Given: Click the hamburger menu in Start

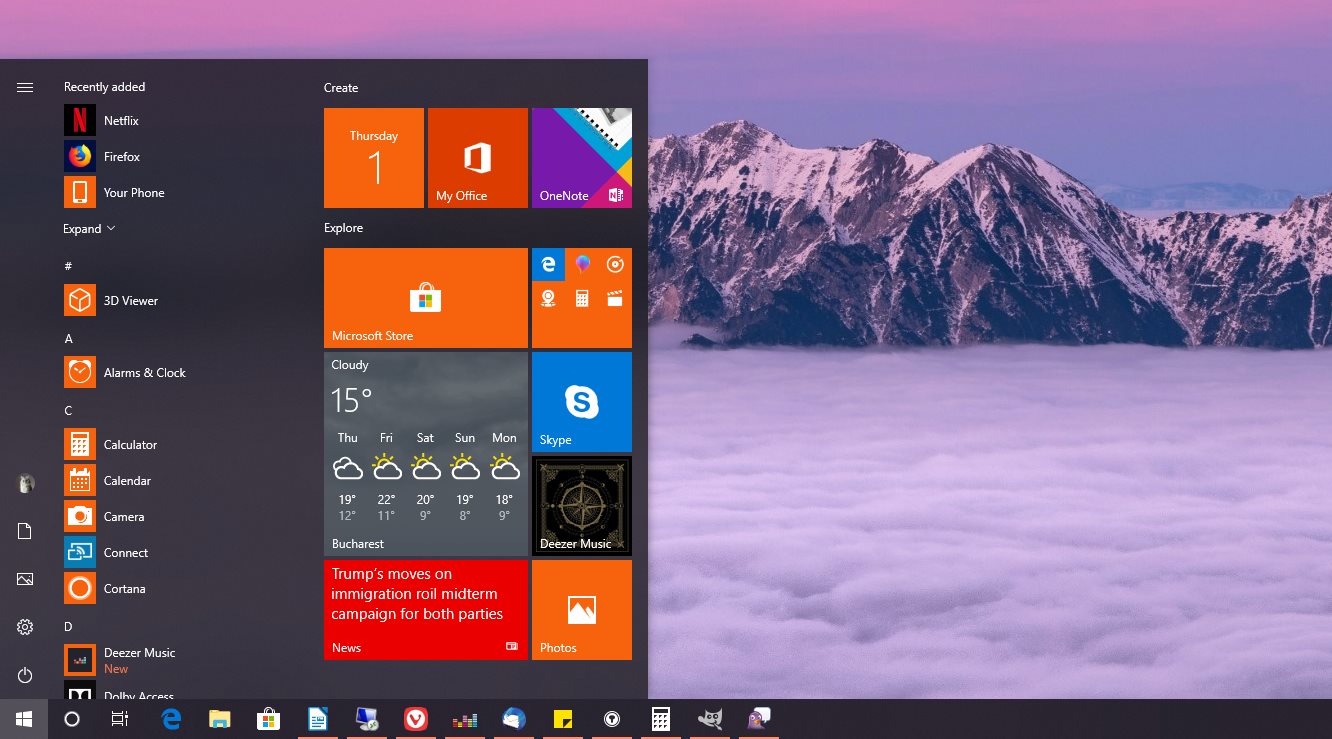Looking at the screenshot, I should (25, 87).
